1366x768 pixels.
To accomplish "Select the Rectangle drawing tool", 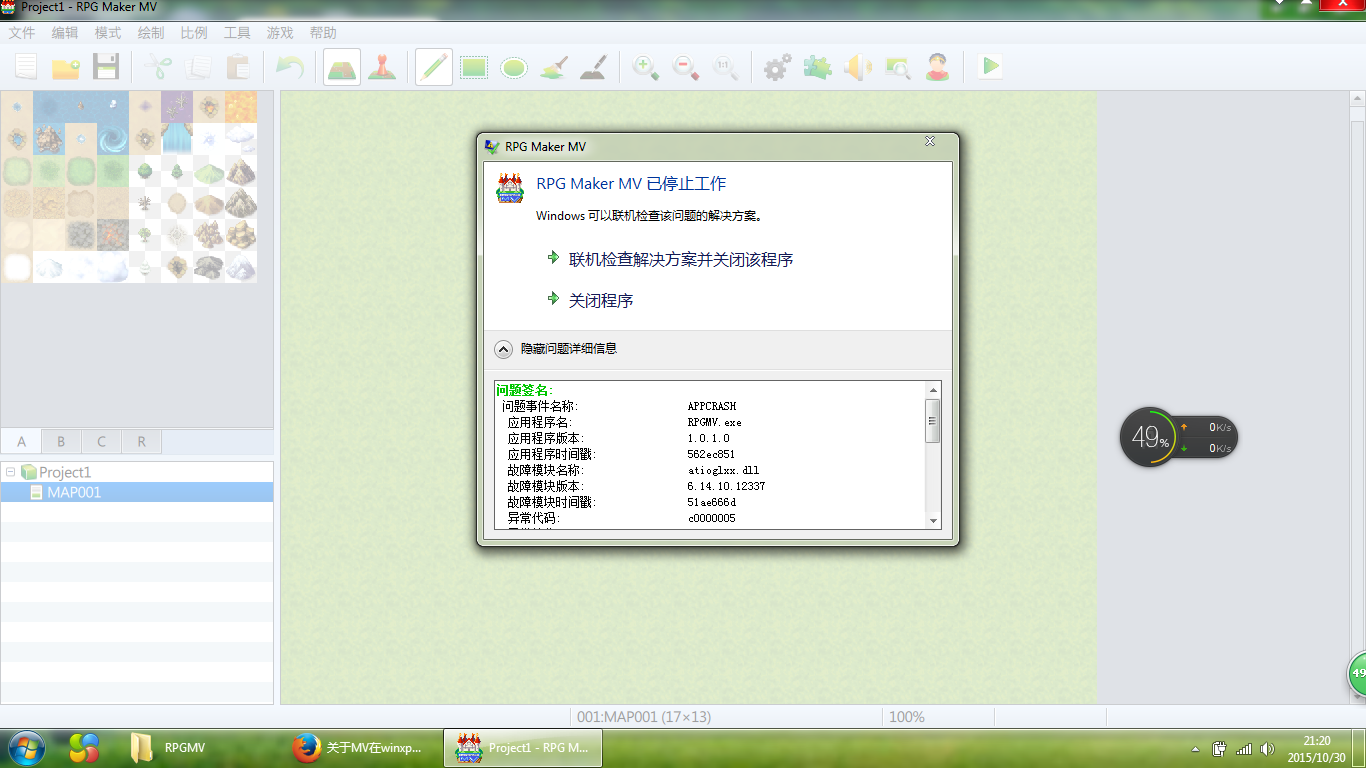I will coord(473,67).
